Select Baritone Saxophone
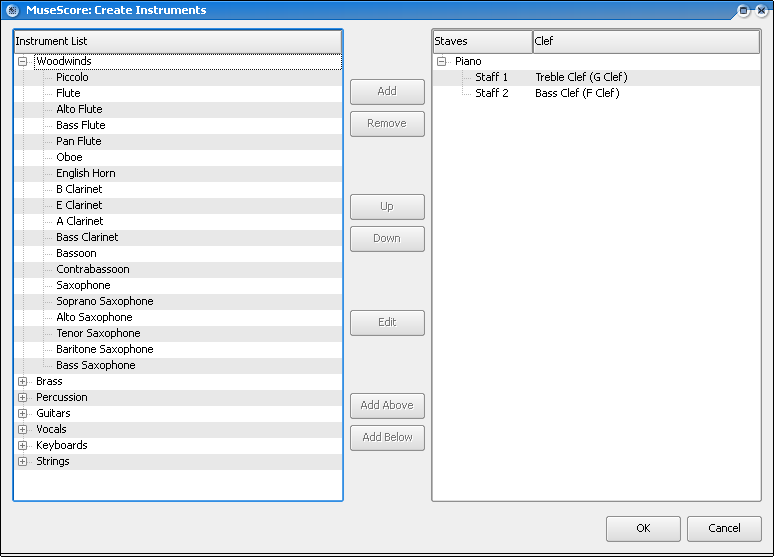774x557 pixels. [x=105, y=349]
